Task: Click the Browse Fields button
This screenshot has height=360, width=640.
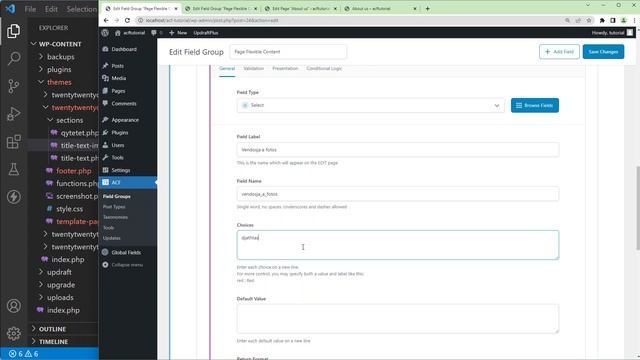Action: tap(535, 105)
